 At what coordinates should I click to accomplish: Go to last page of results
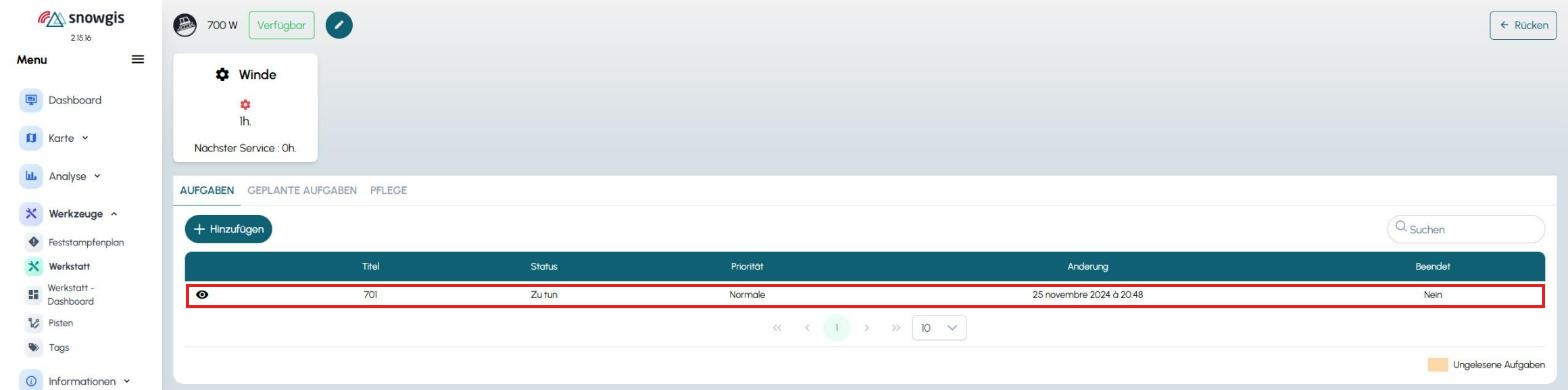896,328
